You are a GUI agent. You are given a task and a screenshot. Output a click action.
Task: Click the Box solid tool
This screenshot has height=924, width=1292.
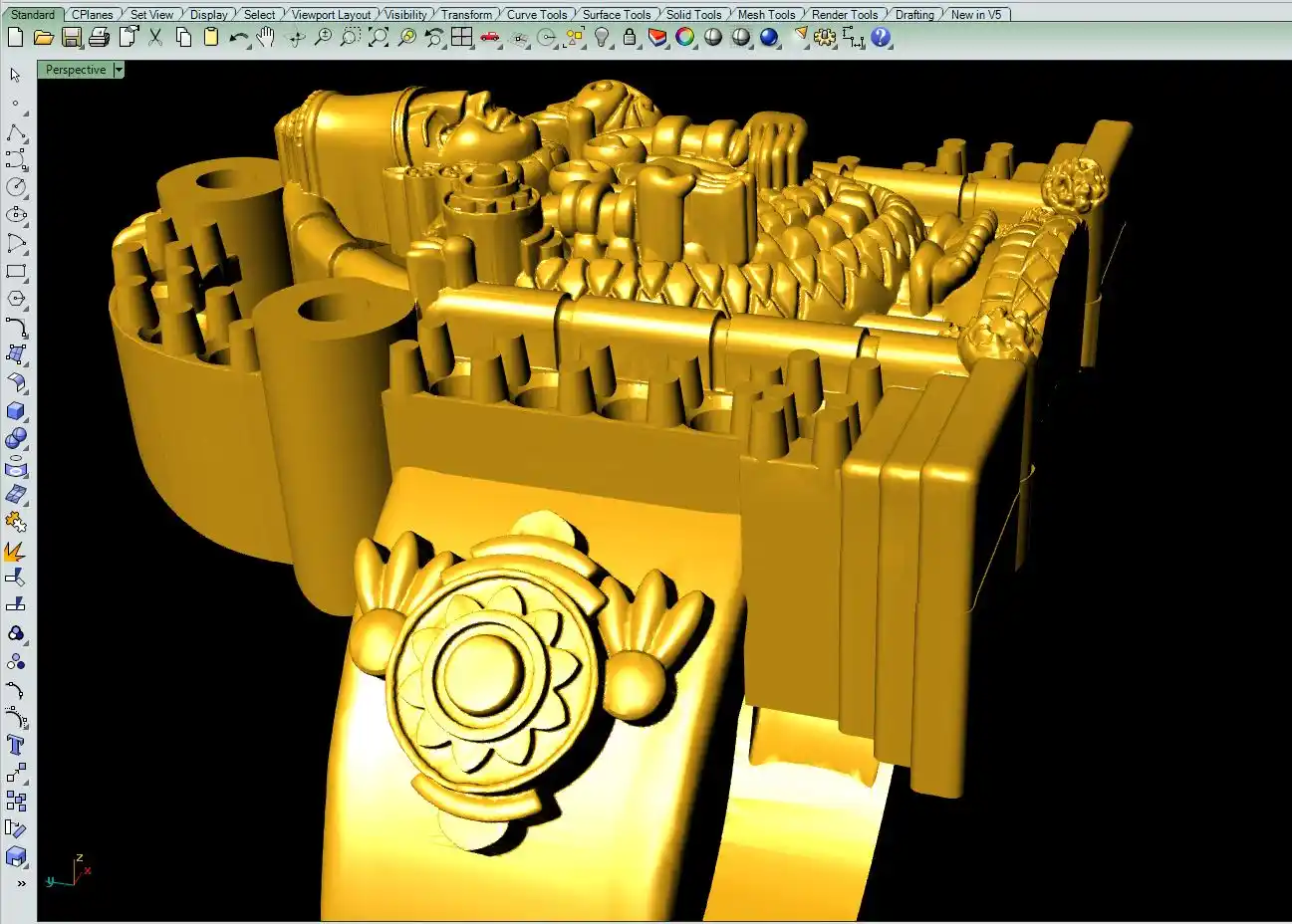pos(16,411)
